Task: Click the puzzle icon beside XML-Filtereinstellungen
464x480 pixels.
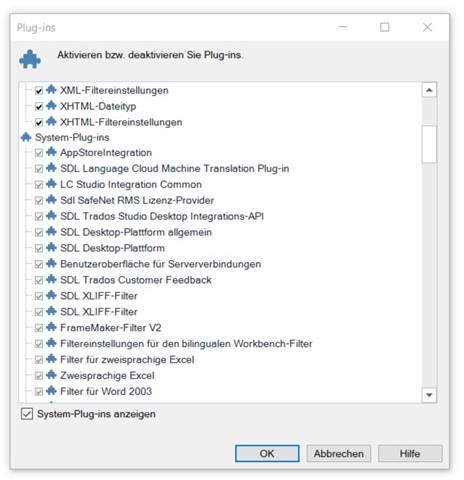Action: [x=51, y=89]
